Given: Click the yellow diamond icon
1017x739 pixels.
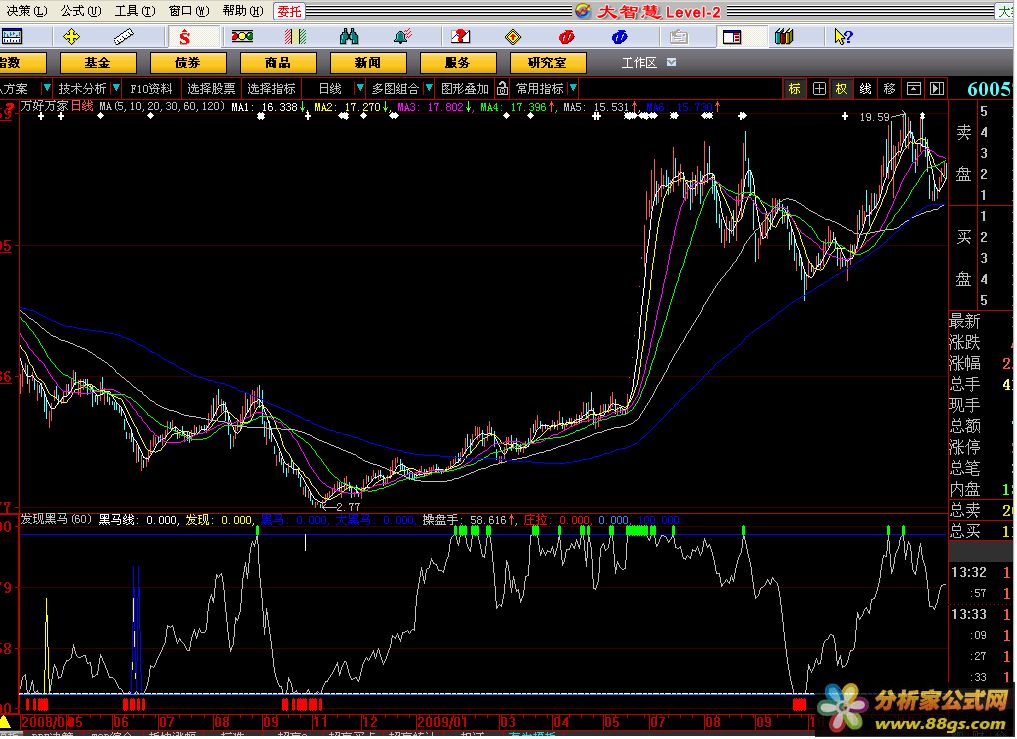Looking at the screenshot, I should pos(513,37).
